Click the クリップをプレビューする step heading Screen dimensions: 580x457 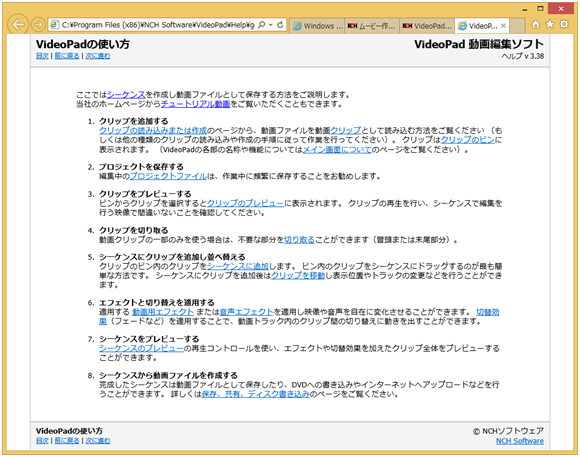coord(145,194)
